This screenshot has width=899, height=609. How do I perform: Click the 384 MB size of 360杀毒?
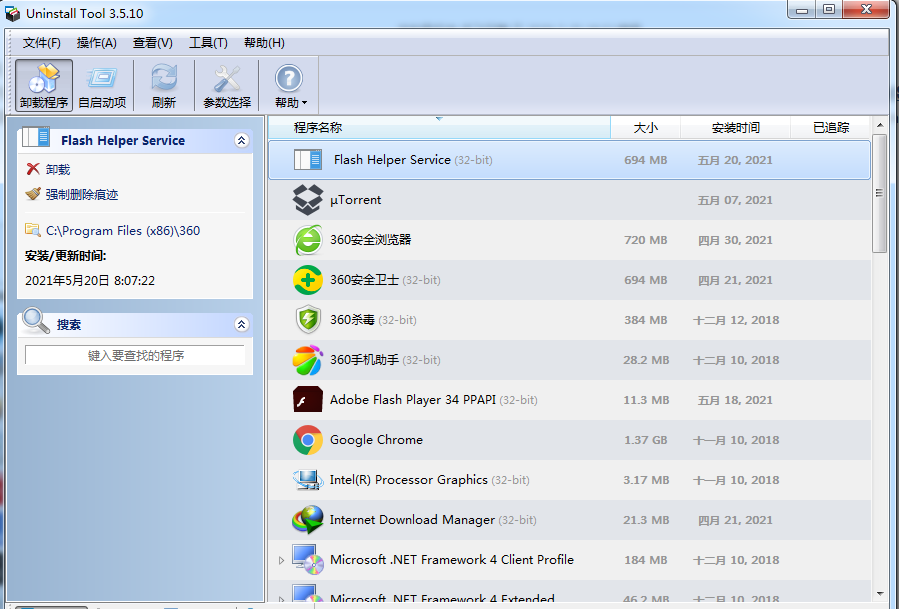(x=646, y=320)
